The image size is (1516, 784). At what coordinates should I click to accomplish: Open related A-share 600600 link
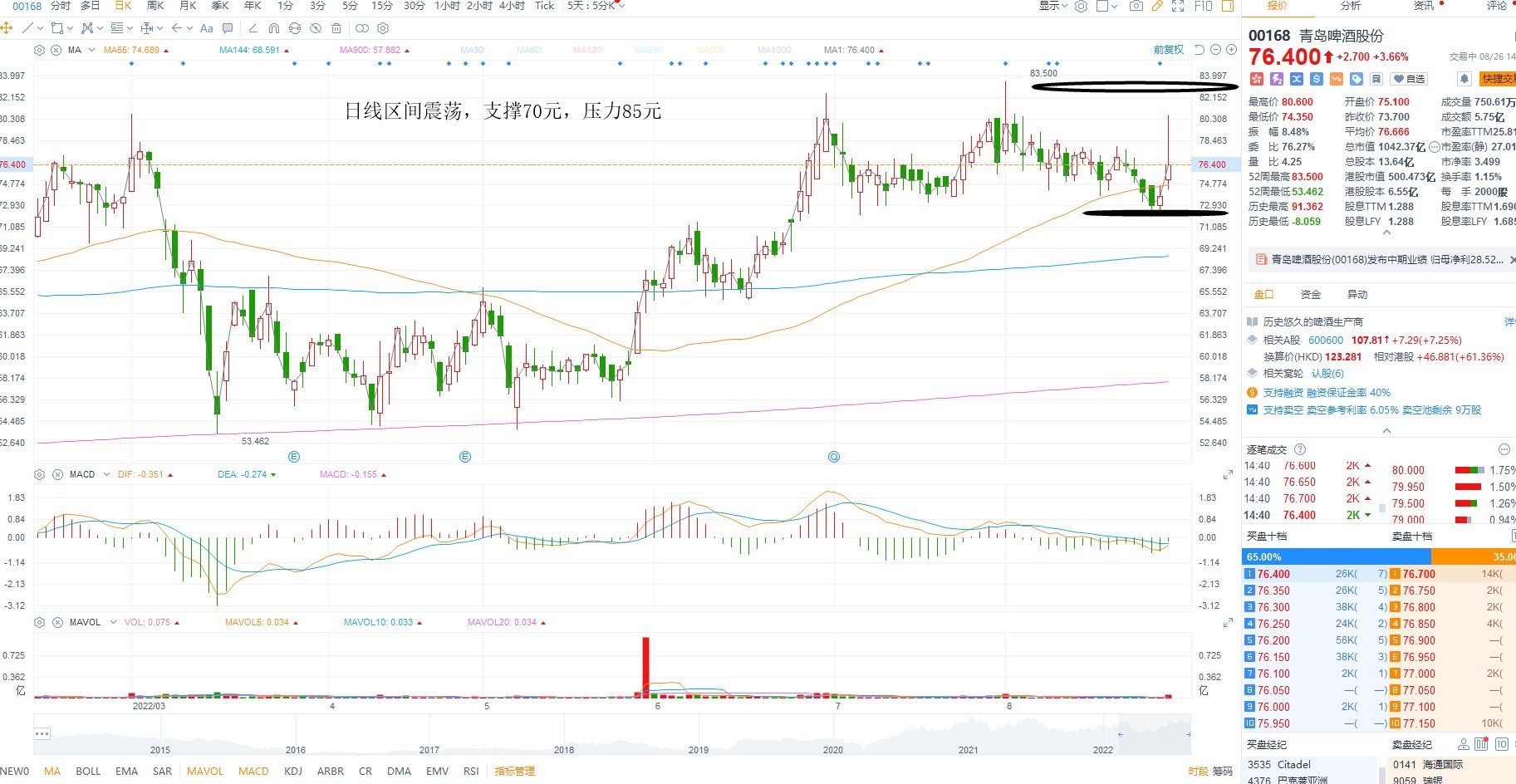point(1326,341)
